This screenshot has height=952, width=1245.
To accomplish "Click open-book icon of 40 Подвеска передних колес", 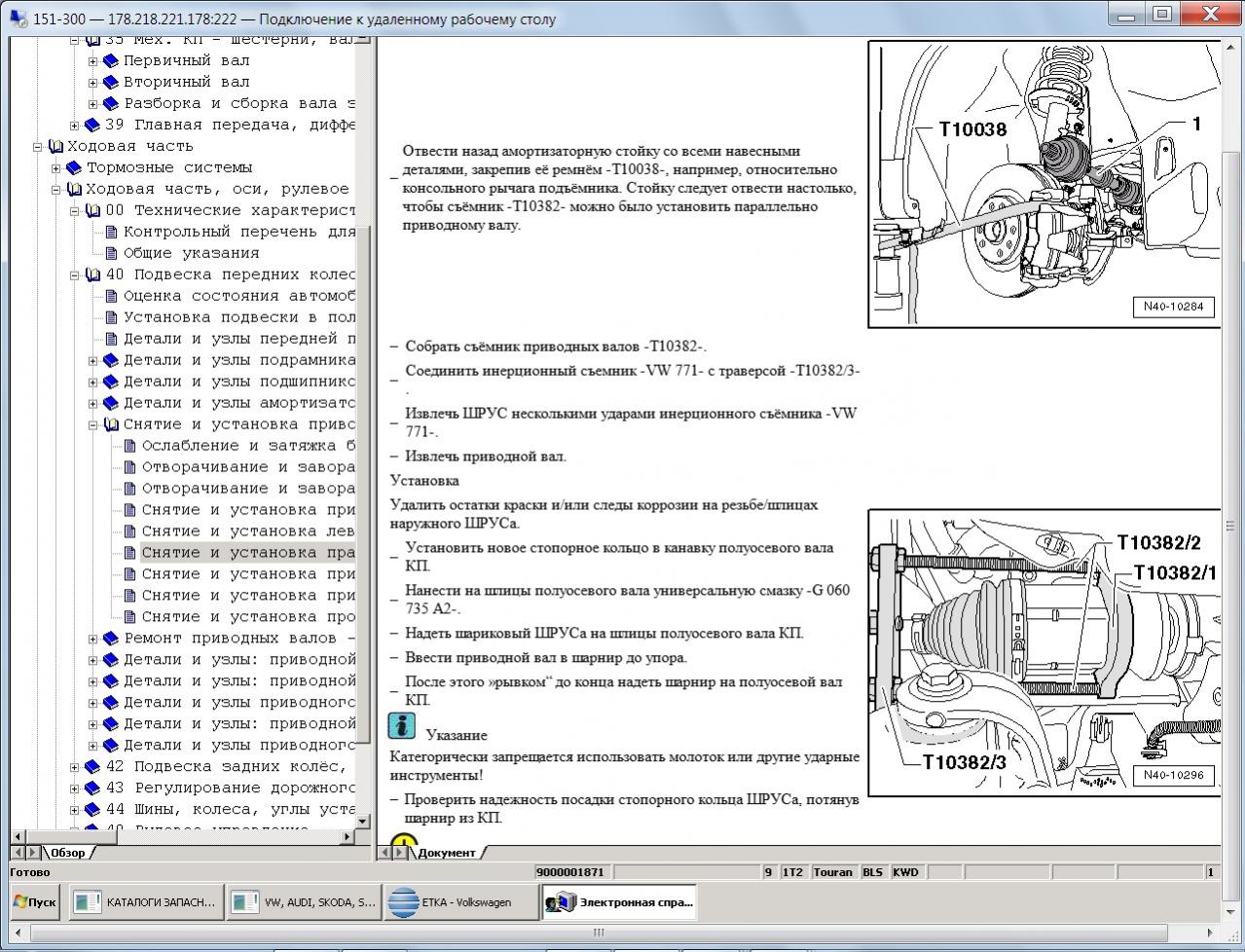I will point(92,275).
